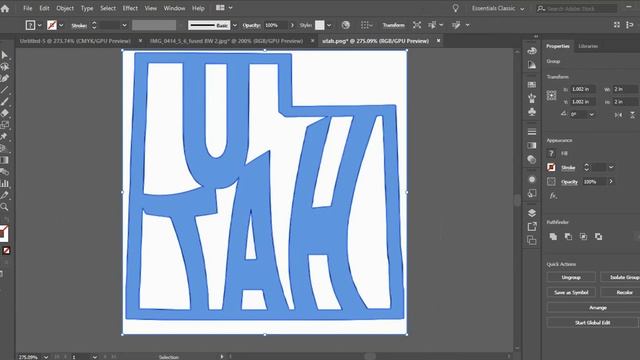Viewport: 640px width, 360px height.
Task: Edit the Y position field
Action: click(x=583, y=102)
